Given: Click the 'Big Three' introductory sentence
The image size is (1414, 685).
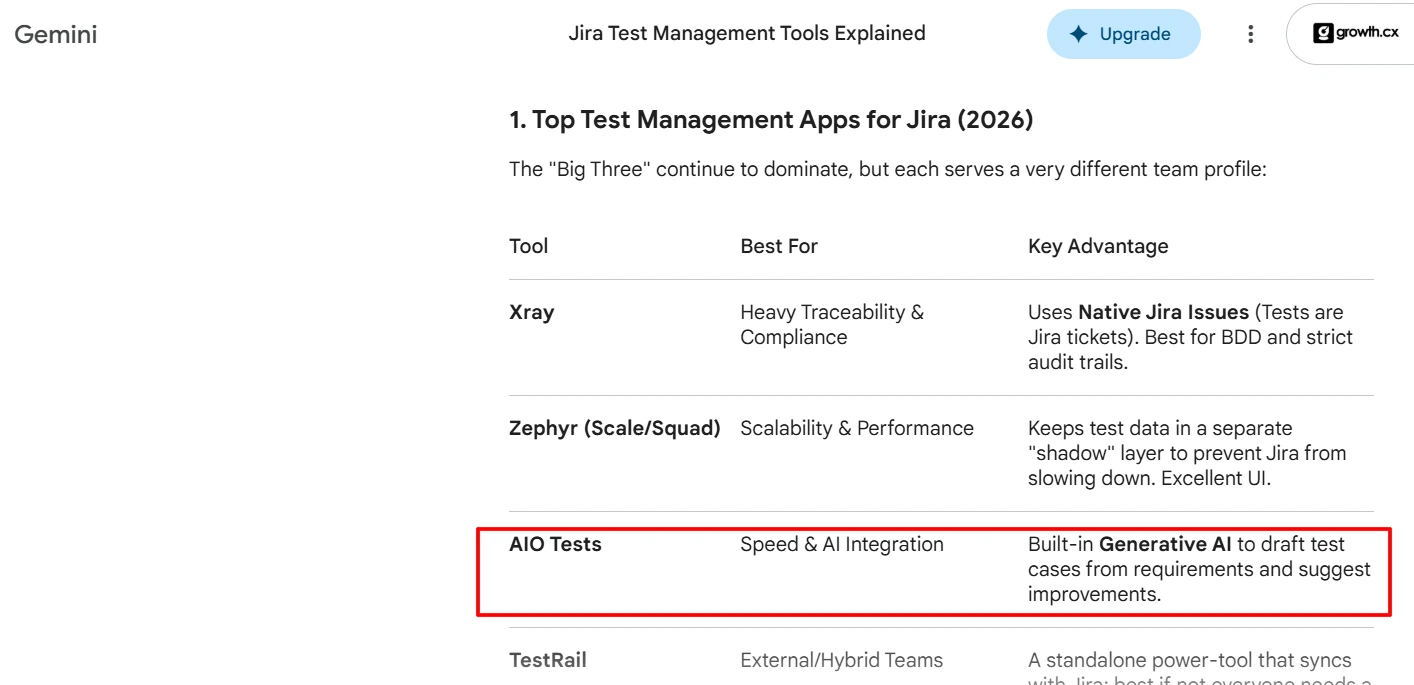Looking at the screenshot, I should (x=888, y=169).
